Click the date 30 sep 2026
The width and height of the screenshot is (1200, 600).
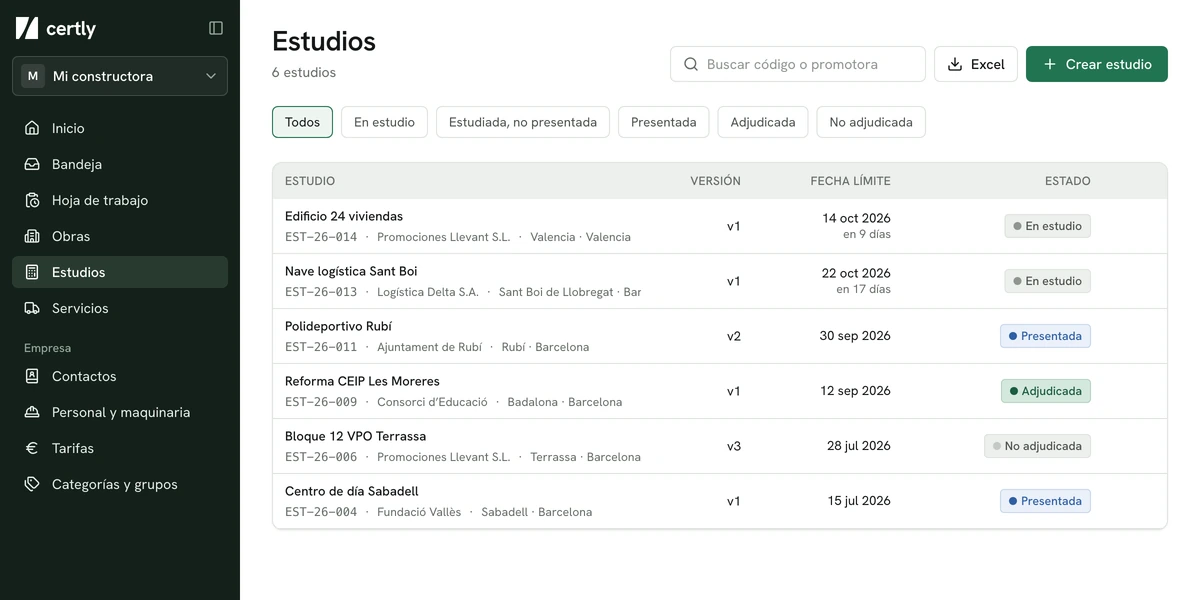[855, 336]
